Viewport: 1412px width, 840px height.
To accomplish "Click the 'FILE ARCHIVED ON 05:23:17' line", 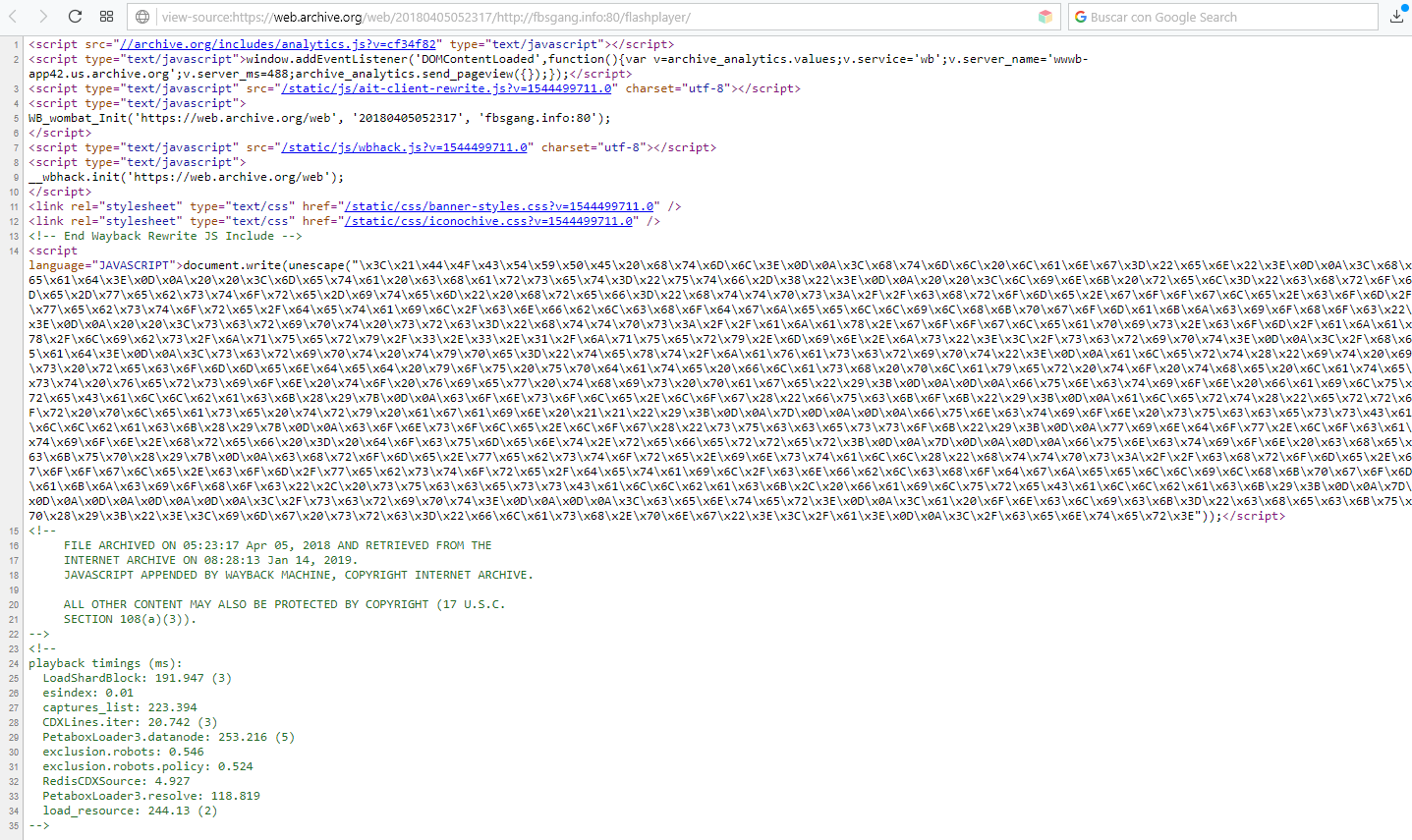I will 278,545.
